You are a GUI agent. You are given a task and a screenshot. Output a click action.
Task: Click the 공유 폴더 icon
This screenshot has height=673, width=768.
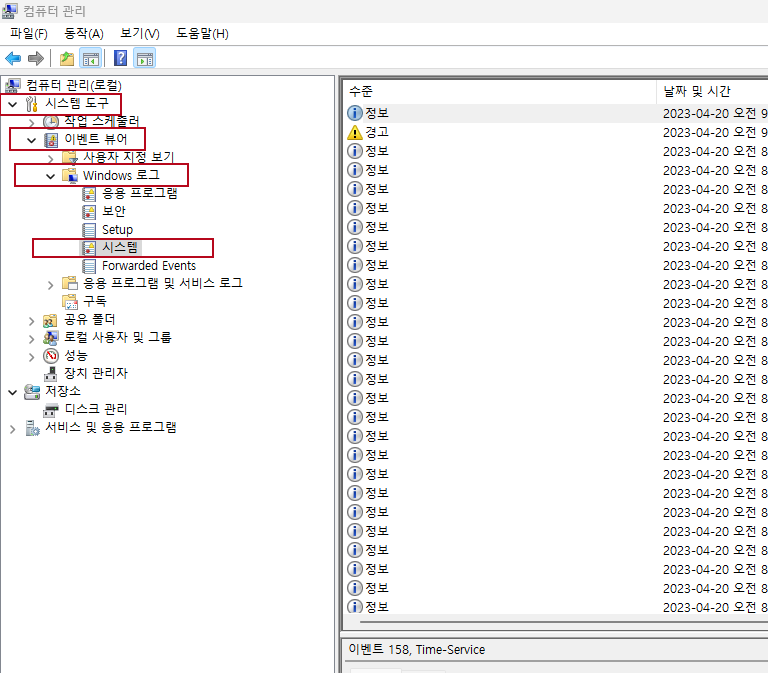point(50,321)
